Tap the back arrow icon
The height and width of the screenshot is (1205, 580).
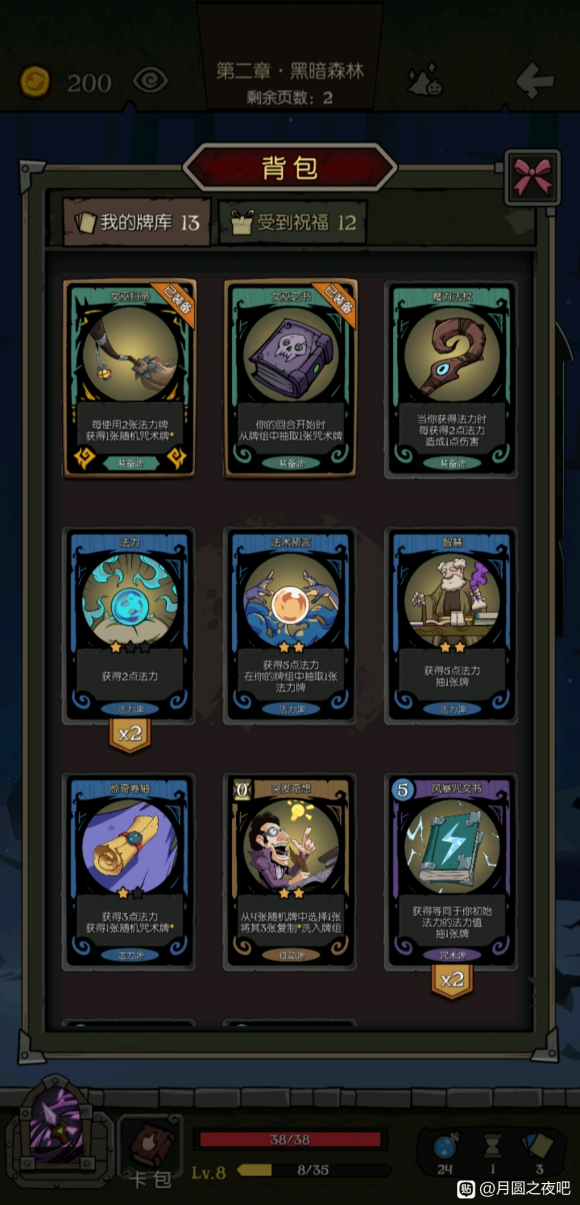(534, 79)
